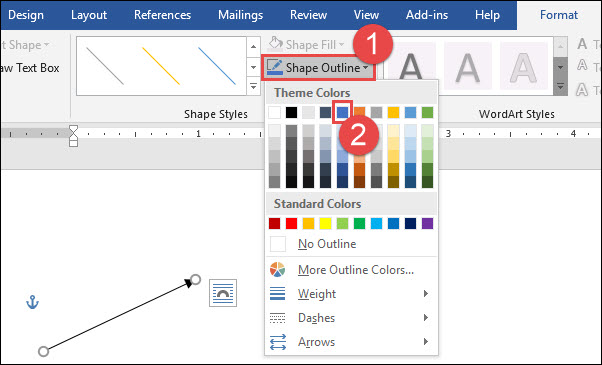Expand the Weight submenu arrow
This screenshot has width=602, height=365.
pos(425,294)
